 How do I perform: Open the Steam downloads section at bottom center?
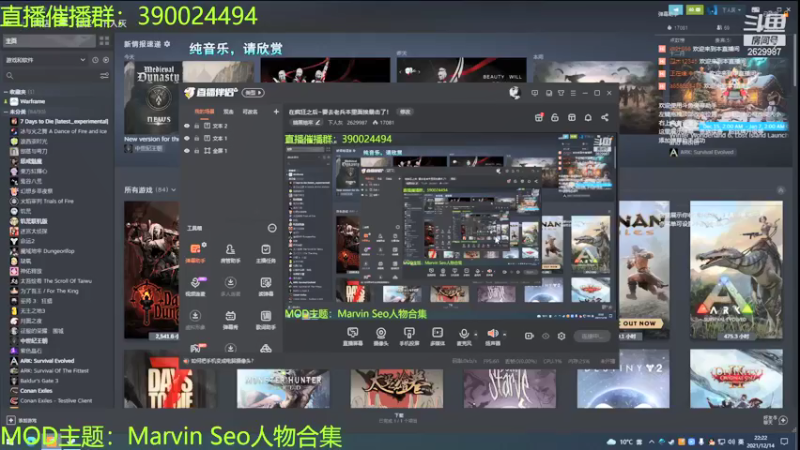[x=398, y=418]
